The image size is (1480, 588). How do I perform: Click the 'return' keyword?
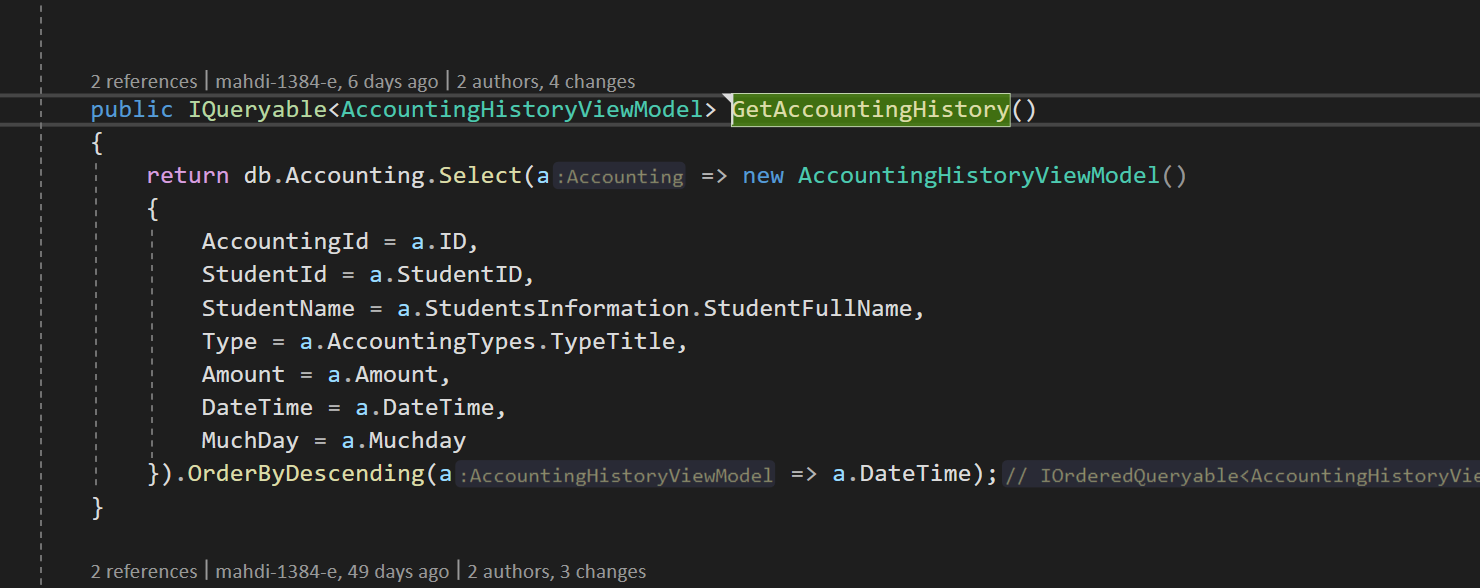click(x=187, y=175)
